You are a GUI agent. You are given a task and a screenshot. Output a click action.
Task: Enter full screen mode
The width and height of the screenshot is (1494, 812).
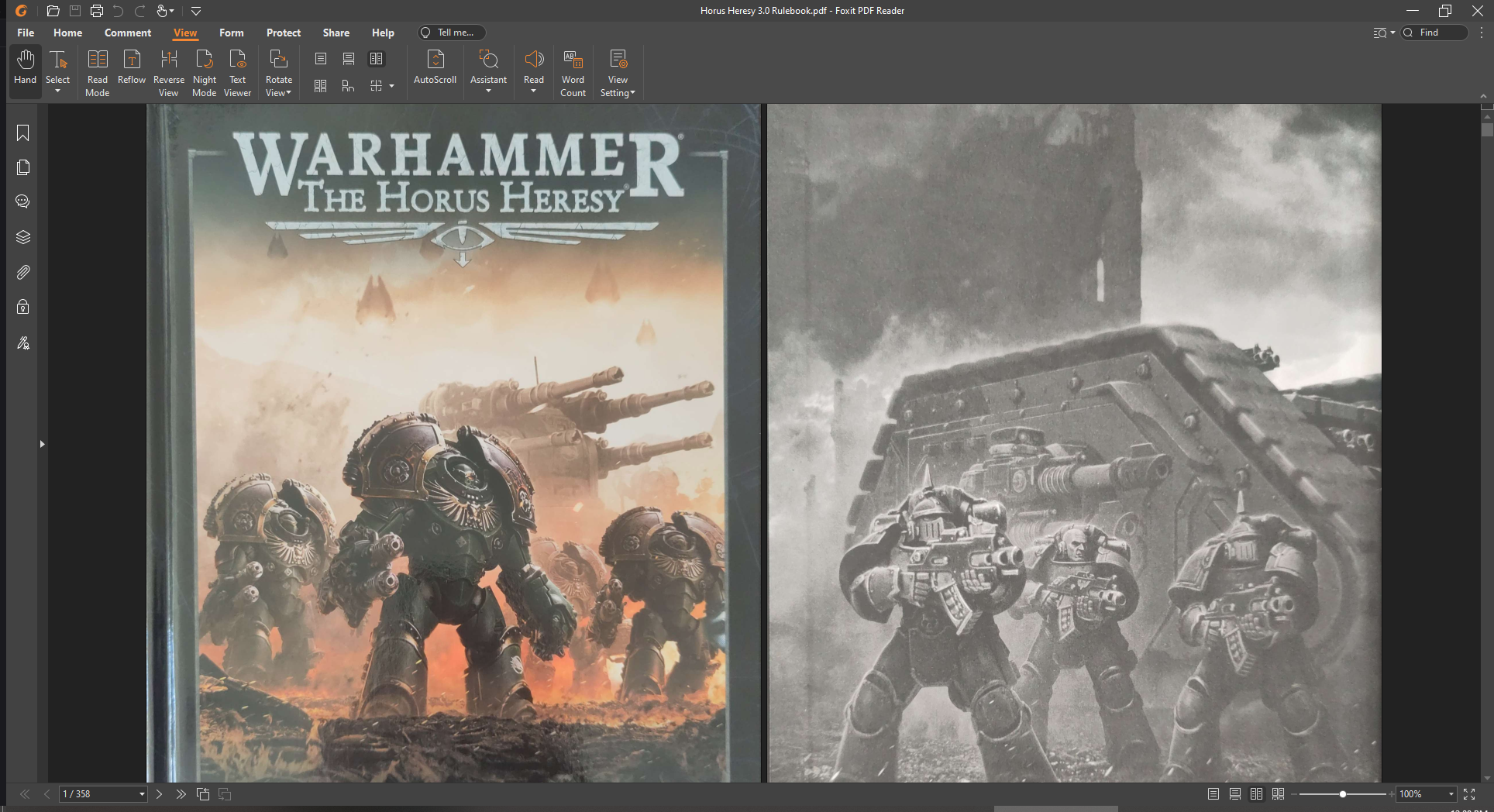coord(1469,794)
